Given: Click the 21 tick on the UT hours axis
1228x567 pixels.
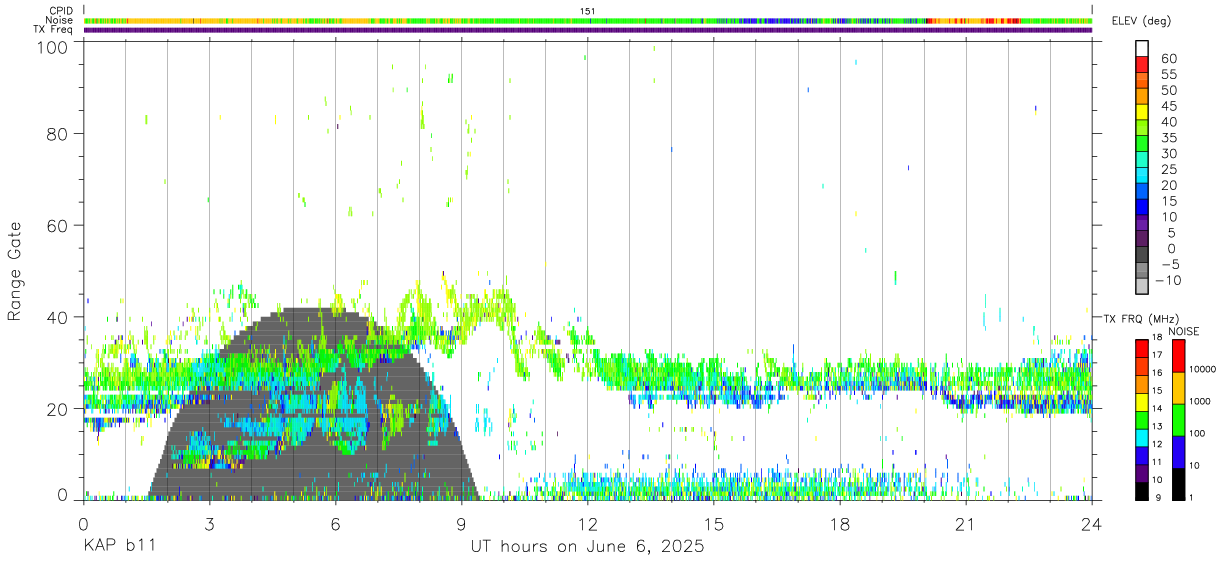Looking at the screenshot, I should [965, 524].
